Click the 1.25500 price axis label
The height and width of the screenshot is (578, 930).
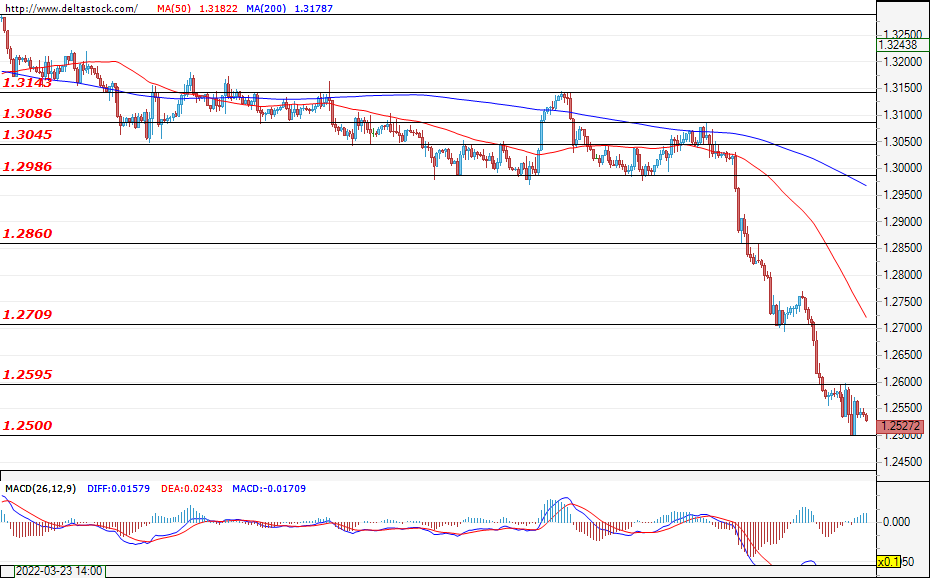pyautogui.click(x=903, y=408)
